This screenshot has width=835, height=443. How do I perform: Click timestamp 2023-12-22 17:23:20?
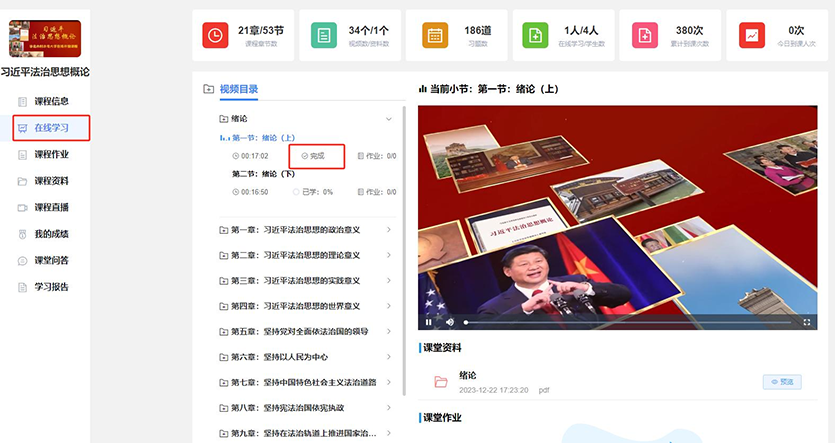tap(494, 390)
